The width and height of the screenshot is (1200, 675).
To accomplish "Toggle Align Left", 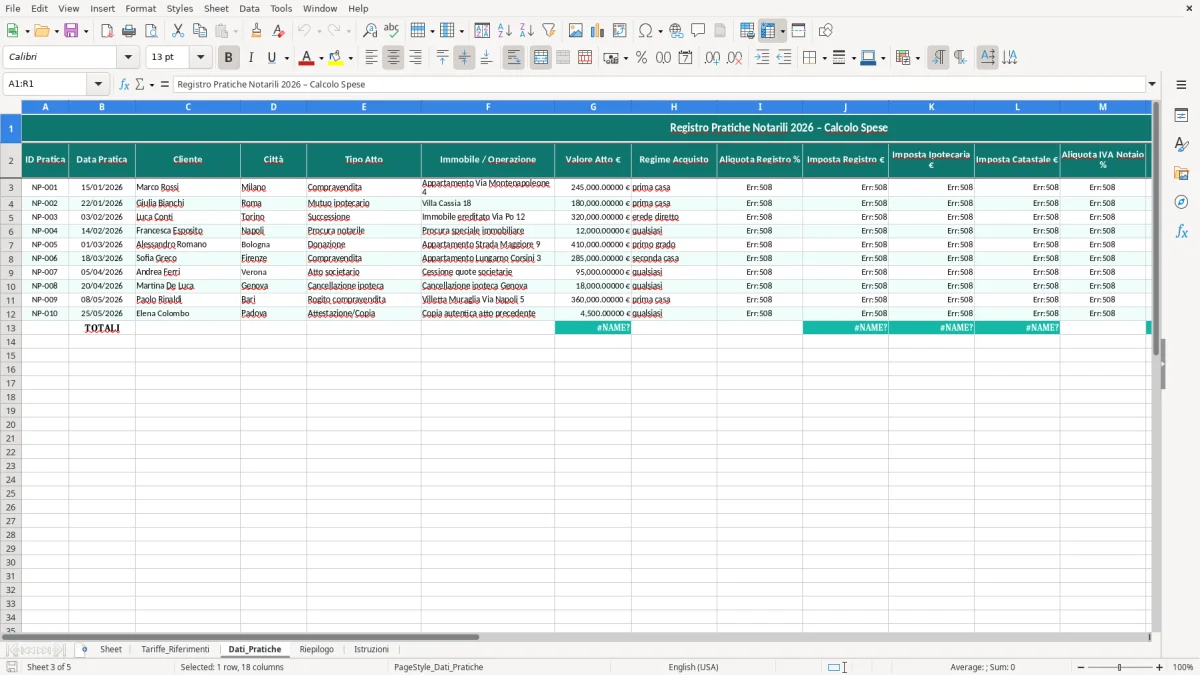I will [371, 58].
